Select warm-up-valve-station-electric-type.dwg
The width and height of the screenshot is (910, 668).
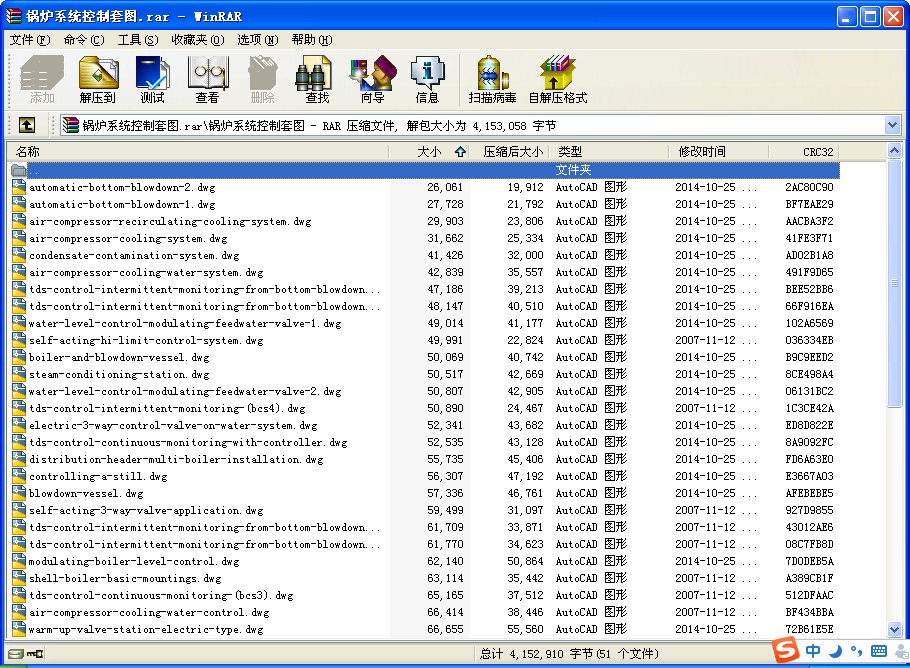click(146, 629)
